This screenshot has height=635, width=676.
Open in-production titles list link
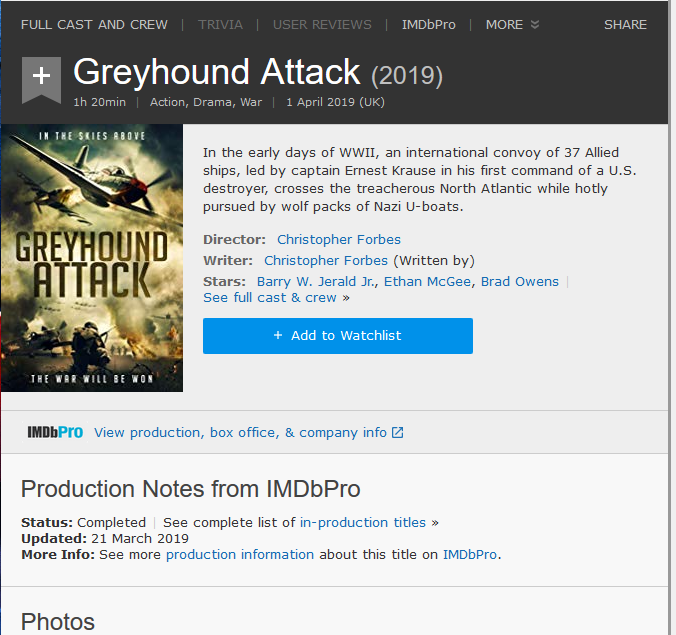[x=363, y=523]
